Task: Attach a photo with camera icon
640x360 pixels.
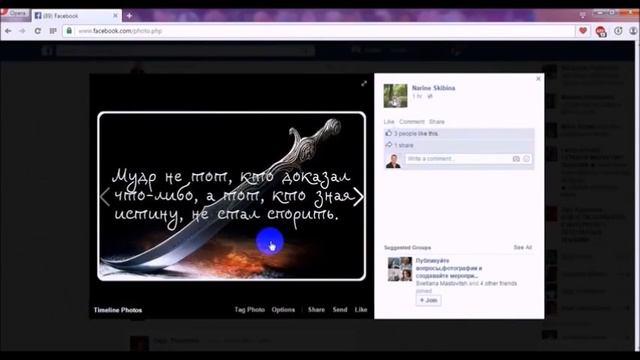Action: pos(516,159)
